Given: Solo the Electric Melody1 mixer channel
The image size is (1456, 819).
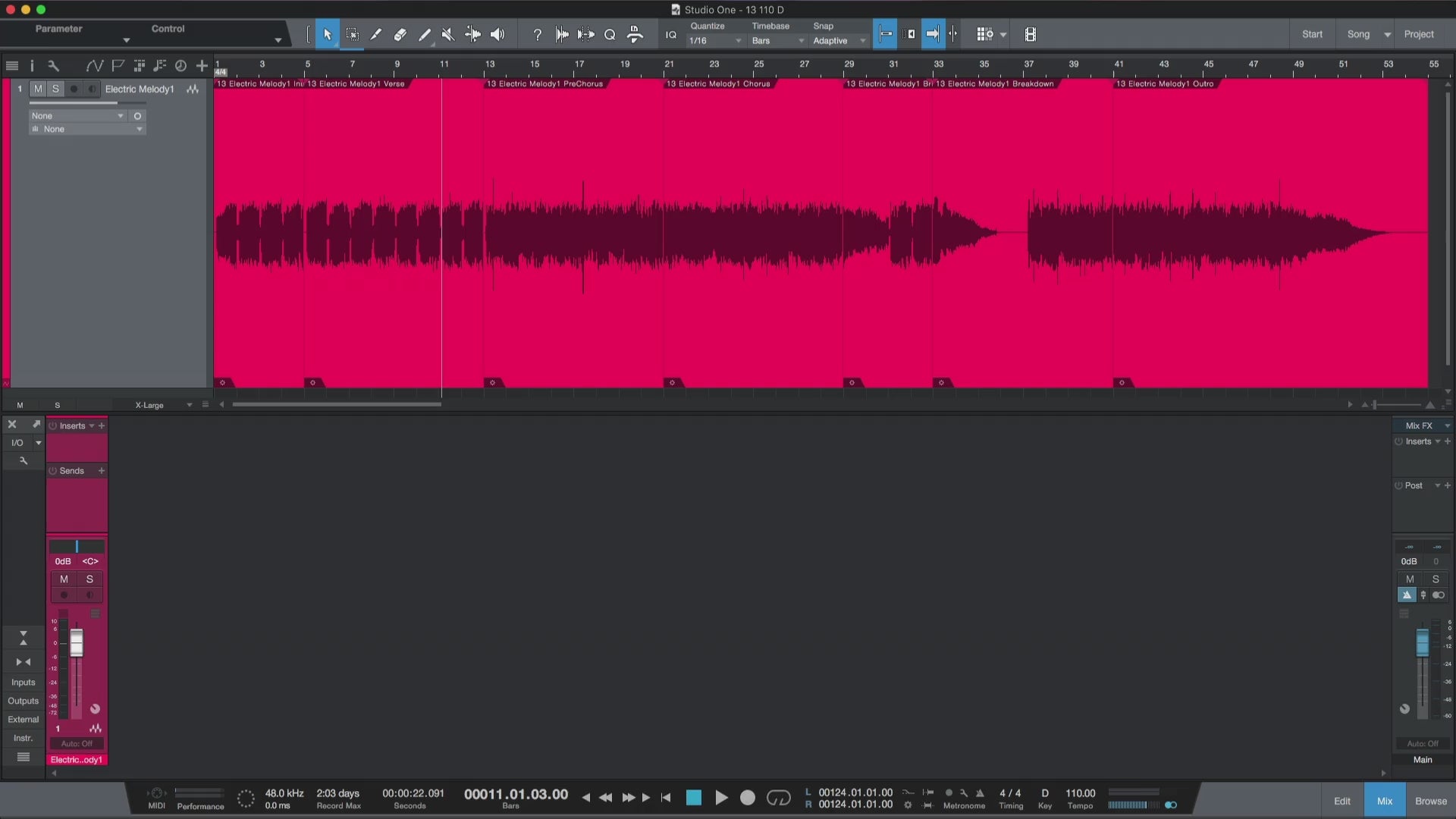Looking at the screenshot, I should pos(89,579).
